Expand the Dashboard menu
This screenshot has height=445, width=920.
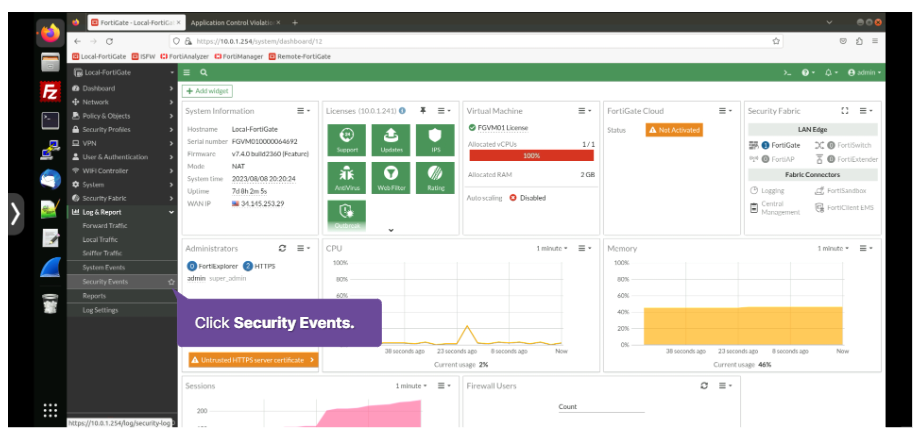[x=123, y=88]
